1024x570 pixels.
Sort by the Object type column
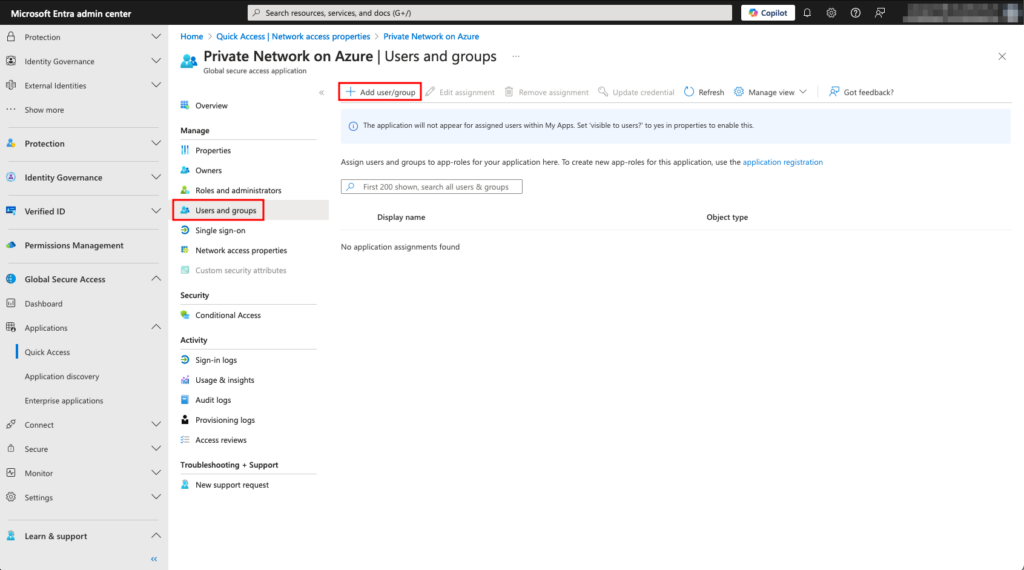click(x=727, y=217)
